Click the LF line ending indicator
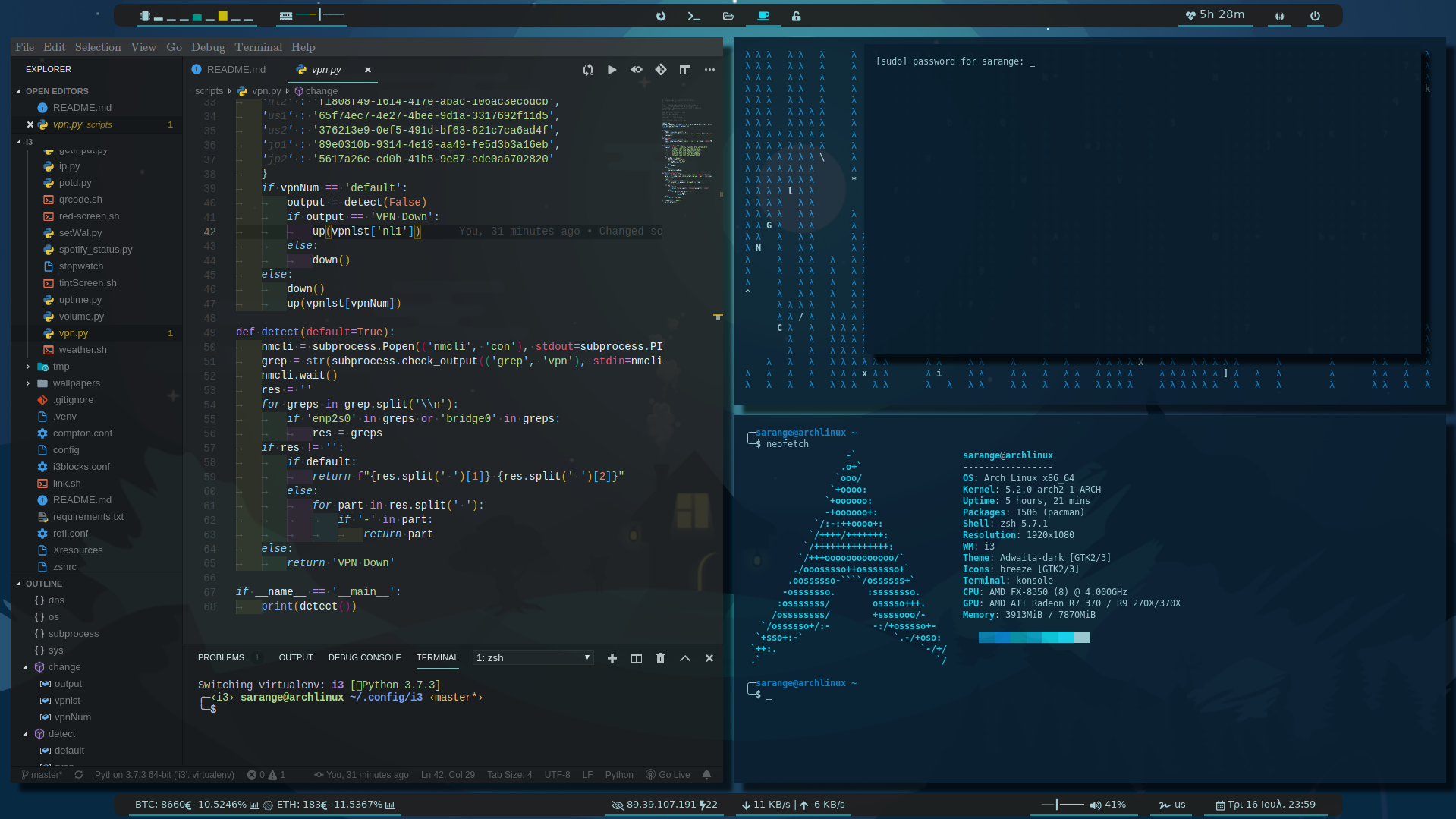This screenshot has height=819, width=1456. click(x=587, y=775)
